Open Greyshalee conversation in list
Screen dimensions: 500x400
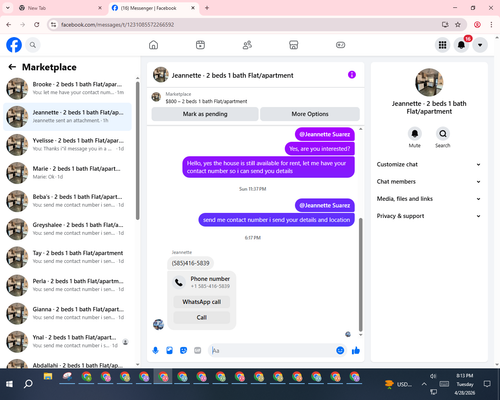click(x=67, y=229)
